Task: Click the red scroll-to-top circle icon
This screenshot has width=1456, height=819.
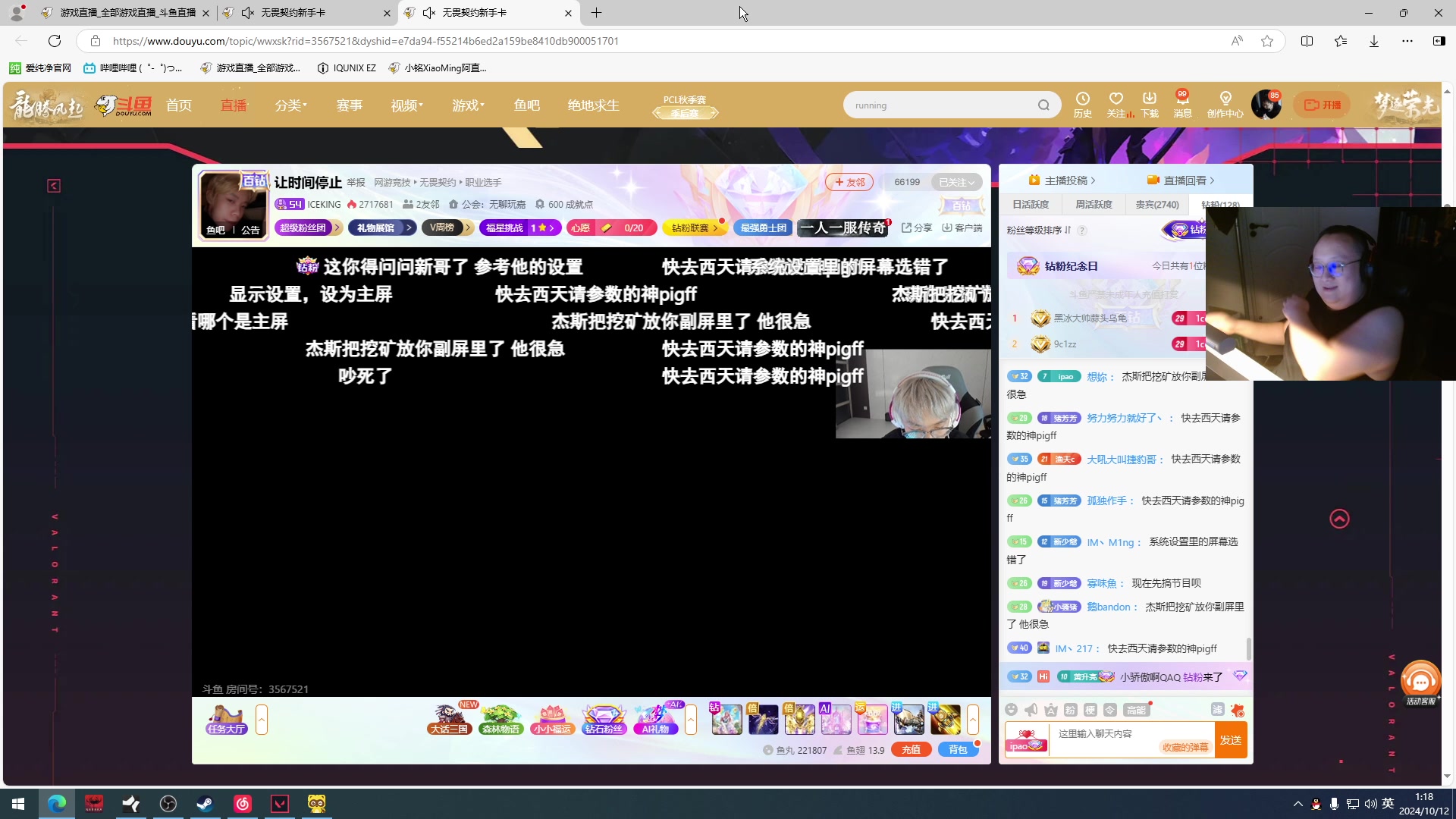Action: coord(1339,519)
